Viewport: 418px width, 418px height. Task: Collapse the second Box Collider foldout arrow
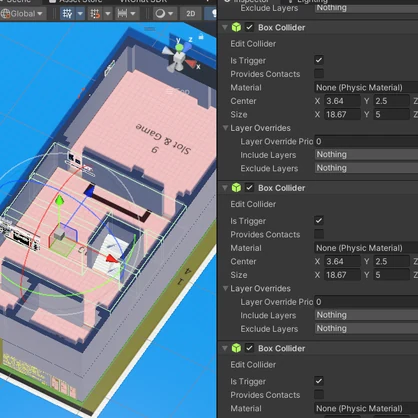(x=225, y=188)
